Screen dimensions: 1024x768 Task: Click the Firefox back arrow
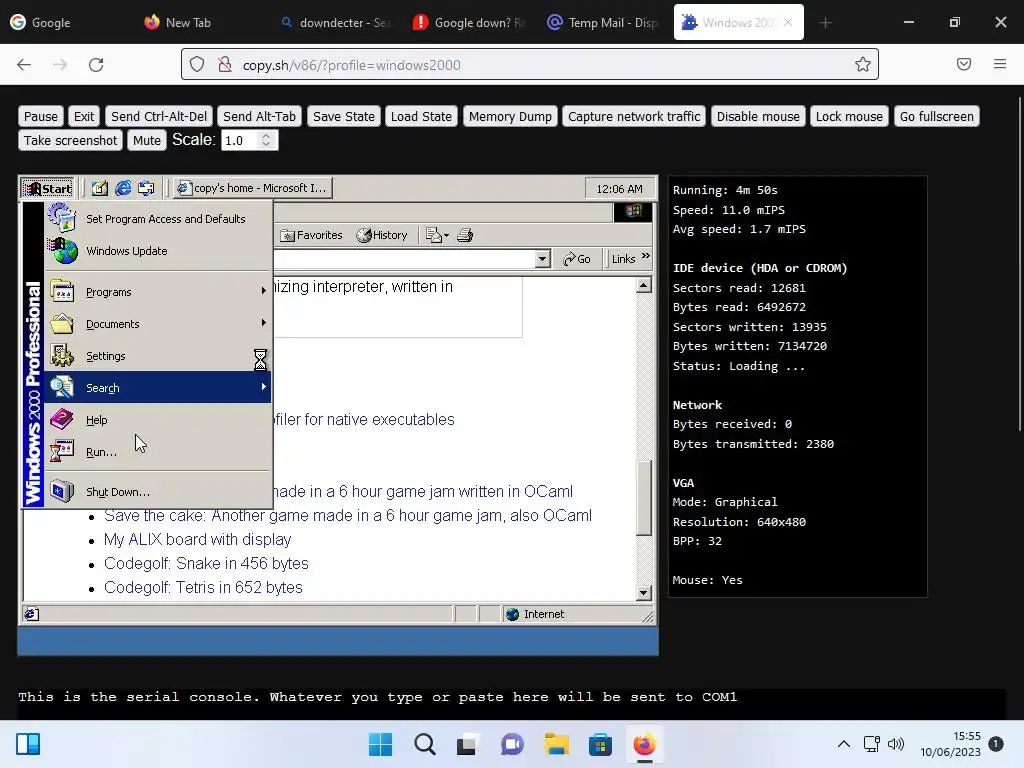coord(24,65)
